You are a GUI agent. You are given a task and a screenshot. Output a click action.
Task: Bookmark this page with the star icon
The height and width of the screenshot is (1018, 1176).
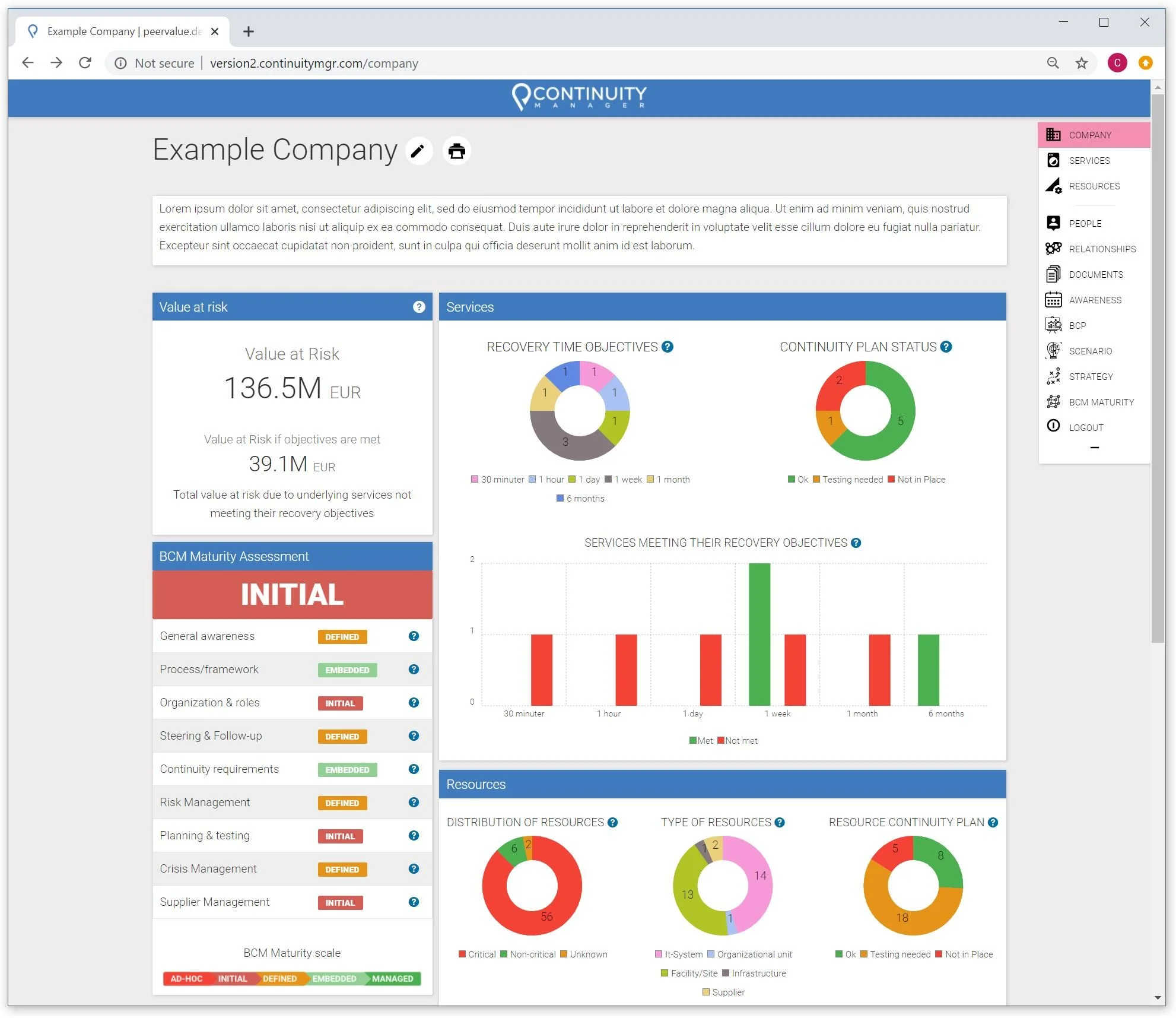tap(1082, 63)
